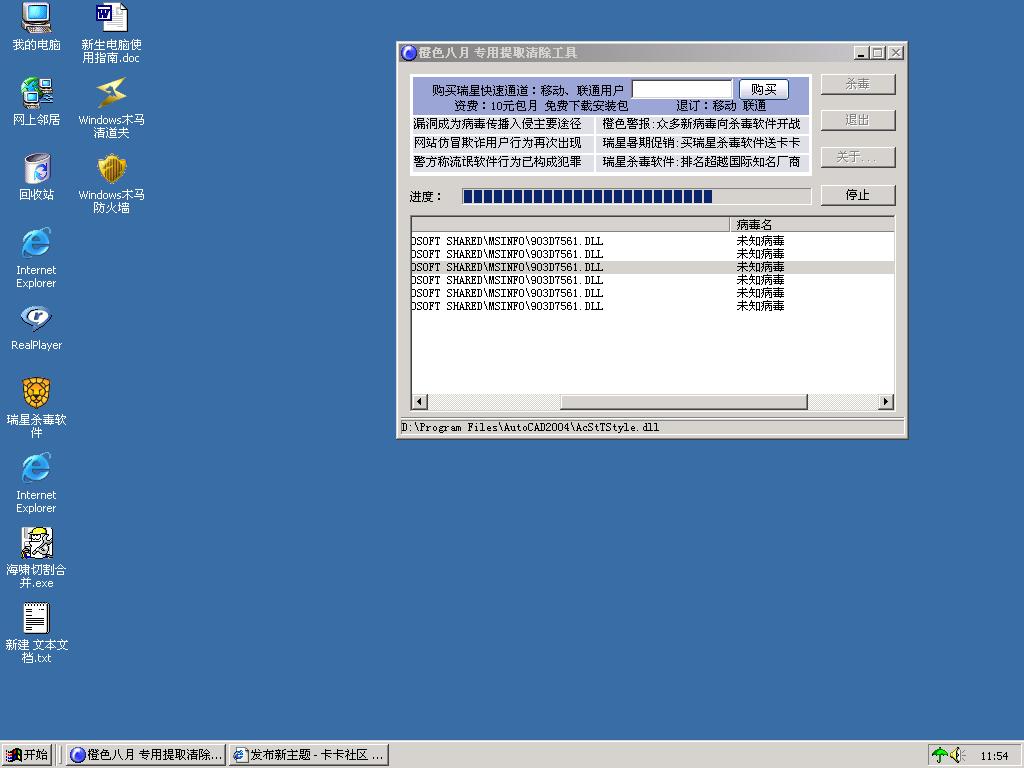Viewport: 1024px width, 768px height.
Task: Select the Internet Explorer icon above RealPlayer
Action: tap(36, 244)
